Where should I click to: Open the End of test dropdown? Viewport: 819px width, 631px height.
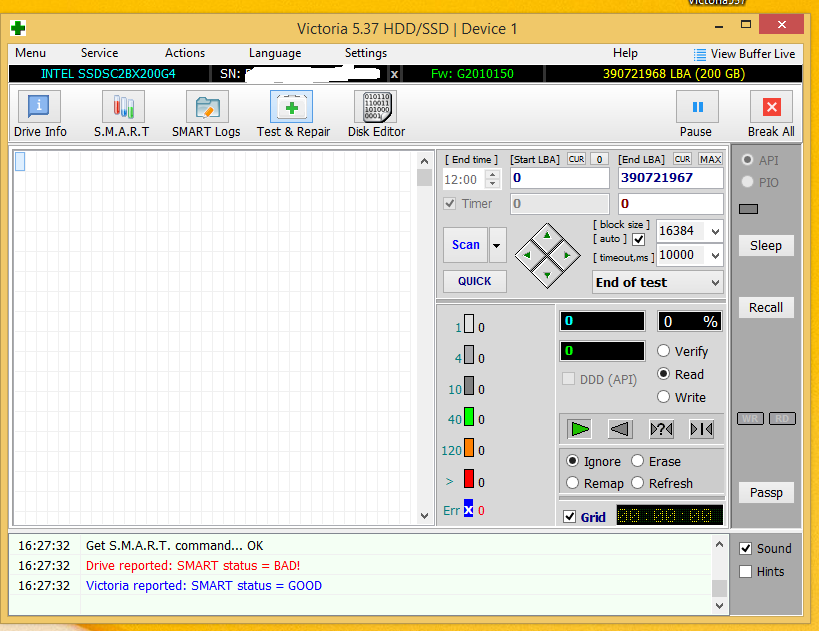pyautogui.click(x=715, y=283)
